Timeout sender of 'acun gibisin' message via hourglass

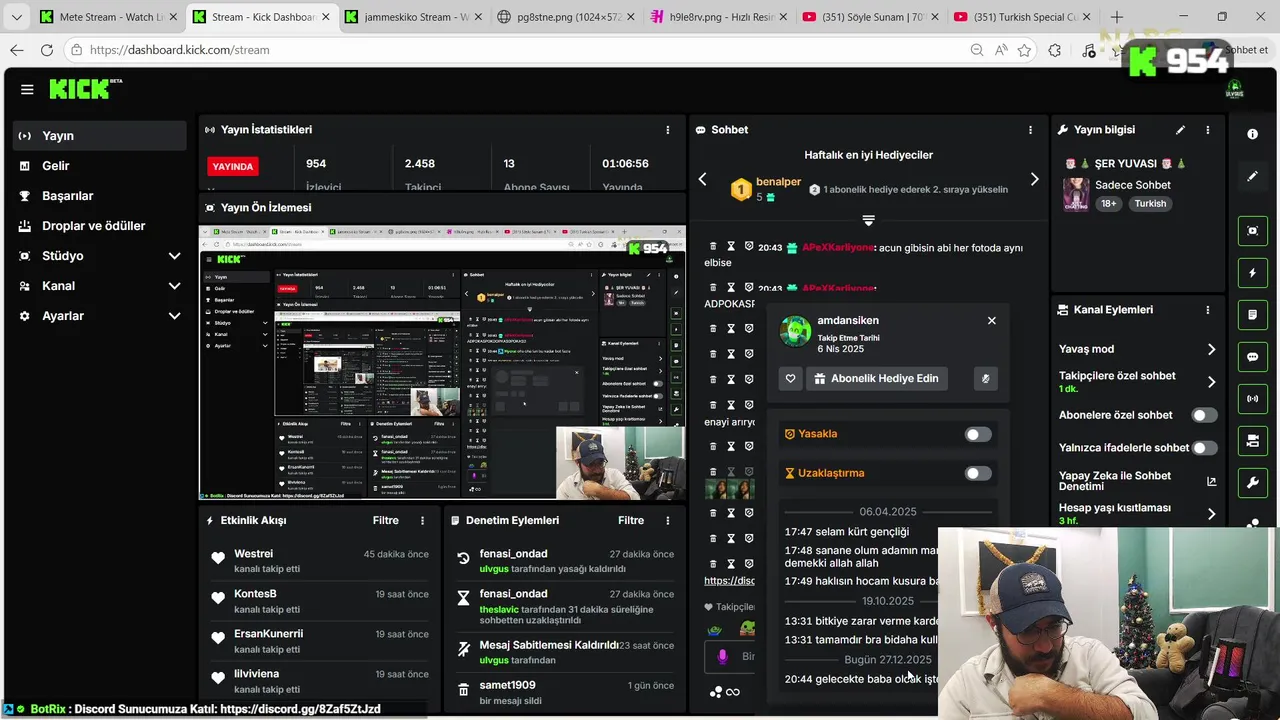731,247
